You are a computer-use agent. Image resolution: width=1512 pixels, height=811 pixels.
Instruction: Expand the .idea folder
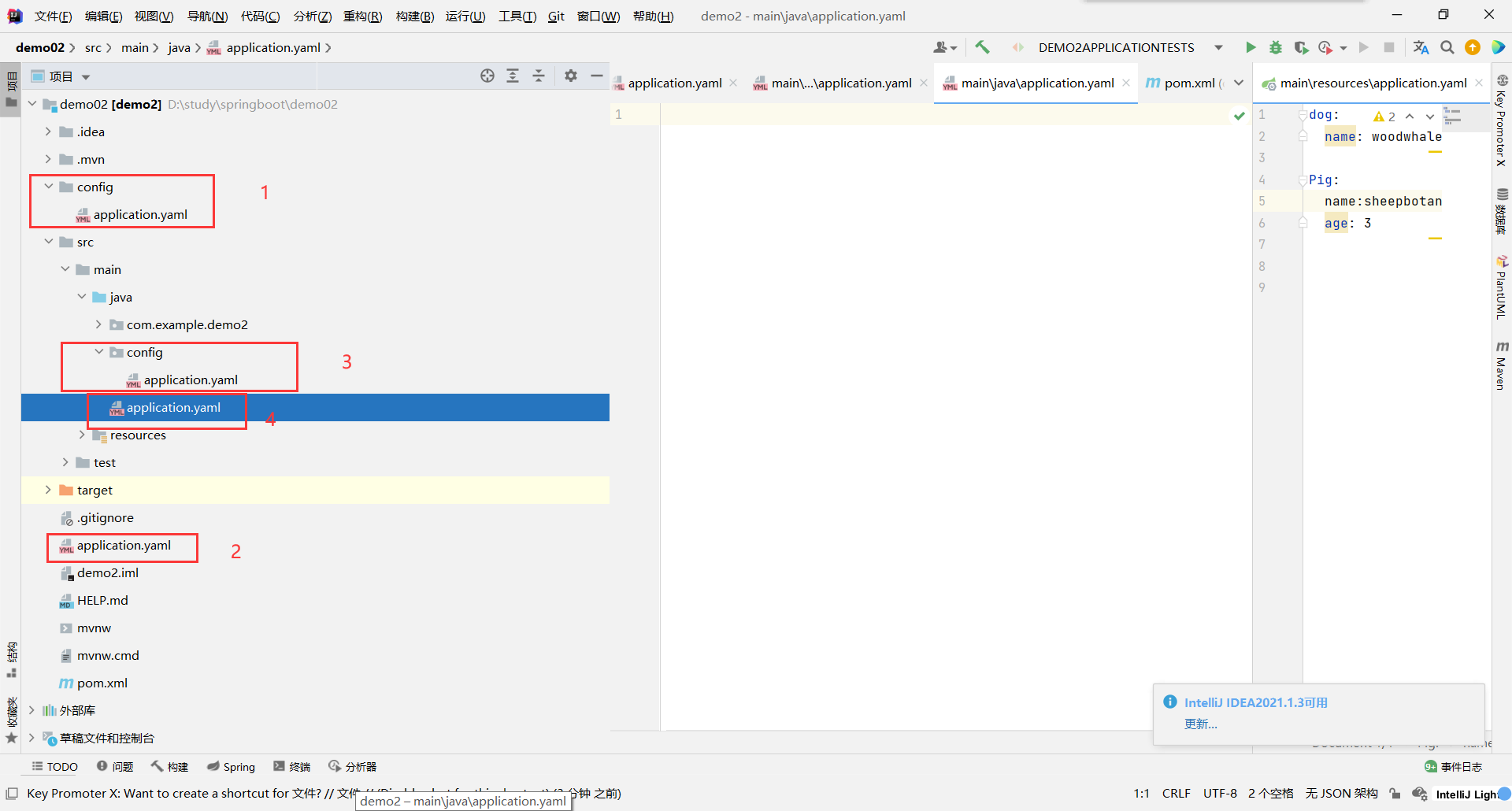pos(49,131)
